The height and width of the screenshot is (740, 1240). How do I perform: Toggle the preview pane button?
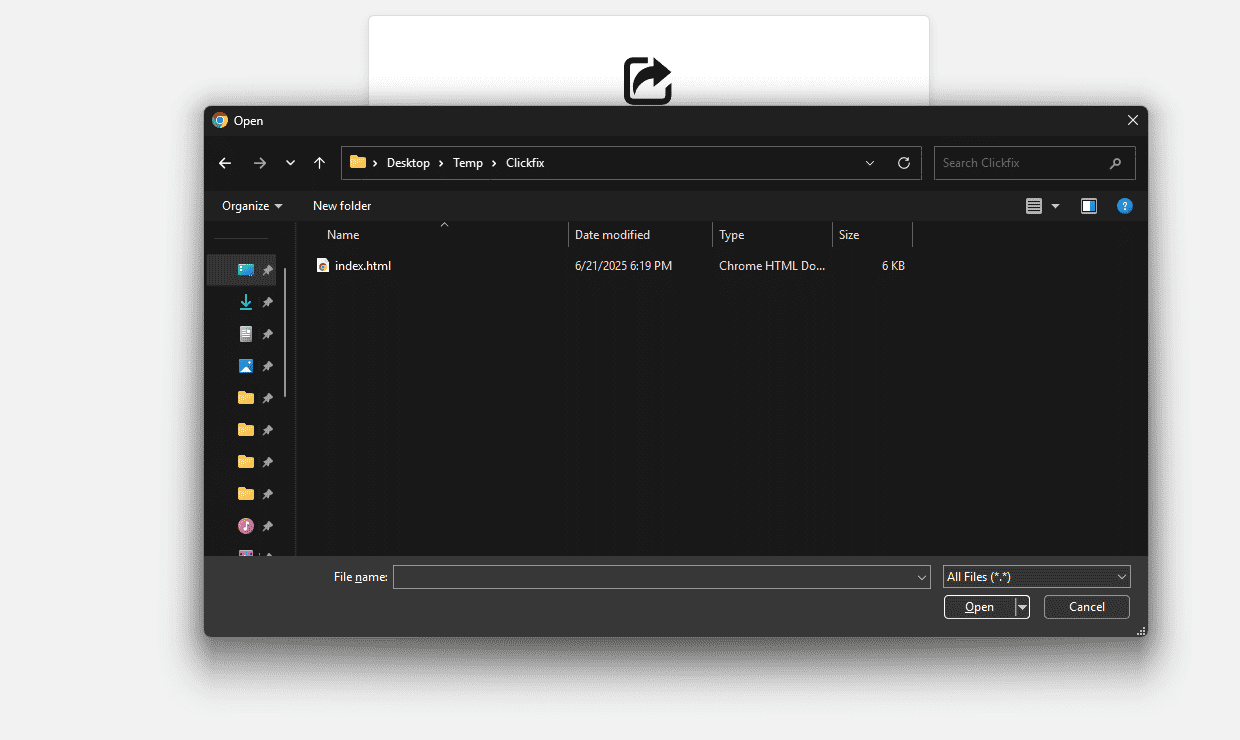[1089, 206]
